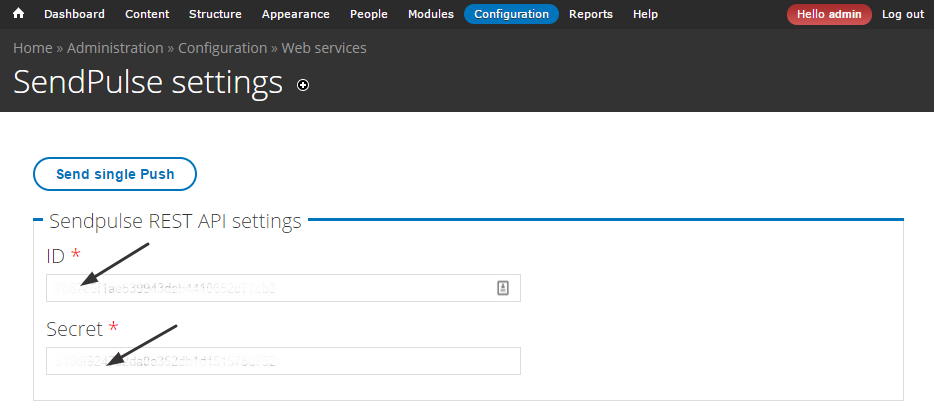
Task: Open the Structure menu
Action: [215, 14]
